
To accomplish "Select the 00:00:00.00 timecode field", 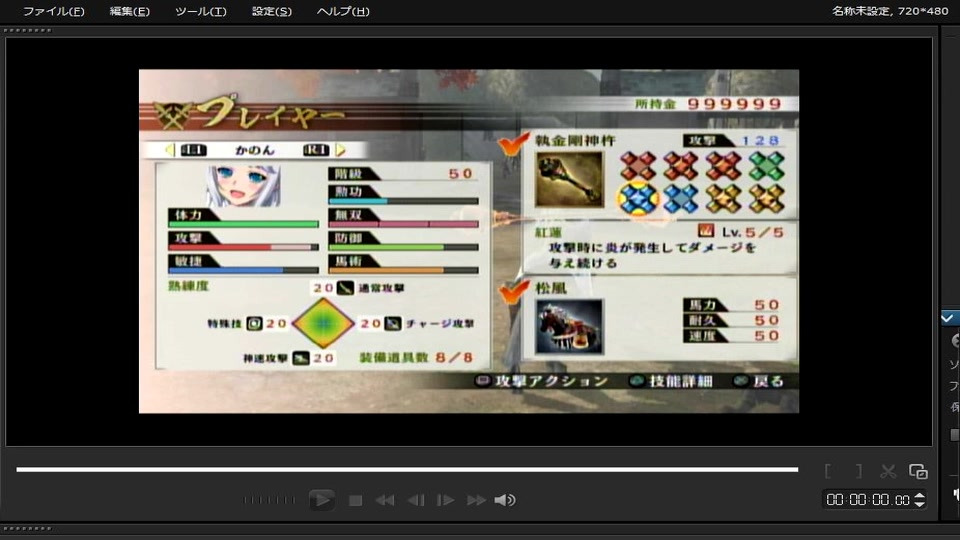I will click(x=867, y=500).
